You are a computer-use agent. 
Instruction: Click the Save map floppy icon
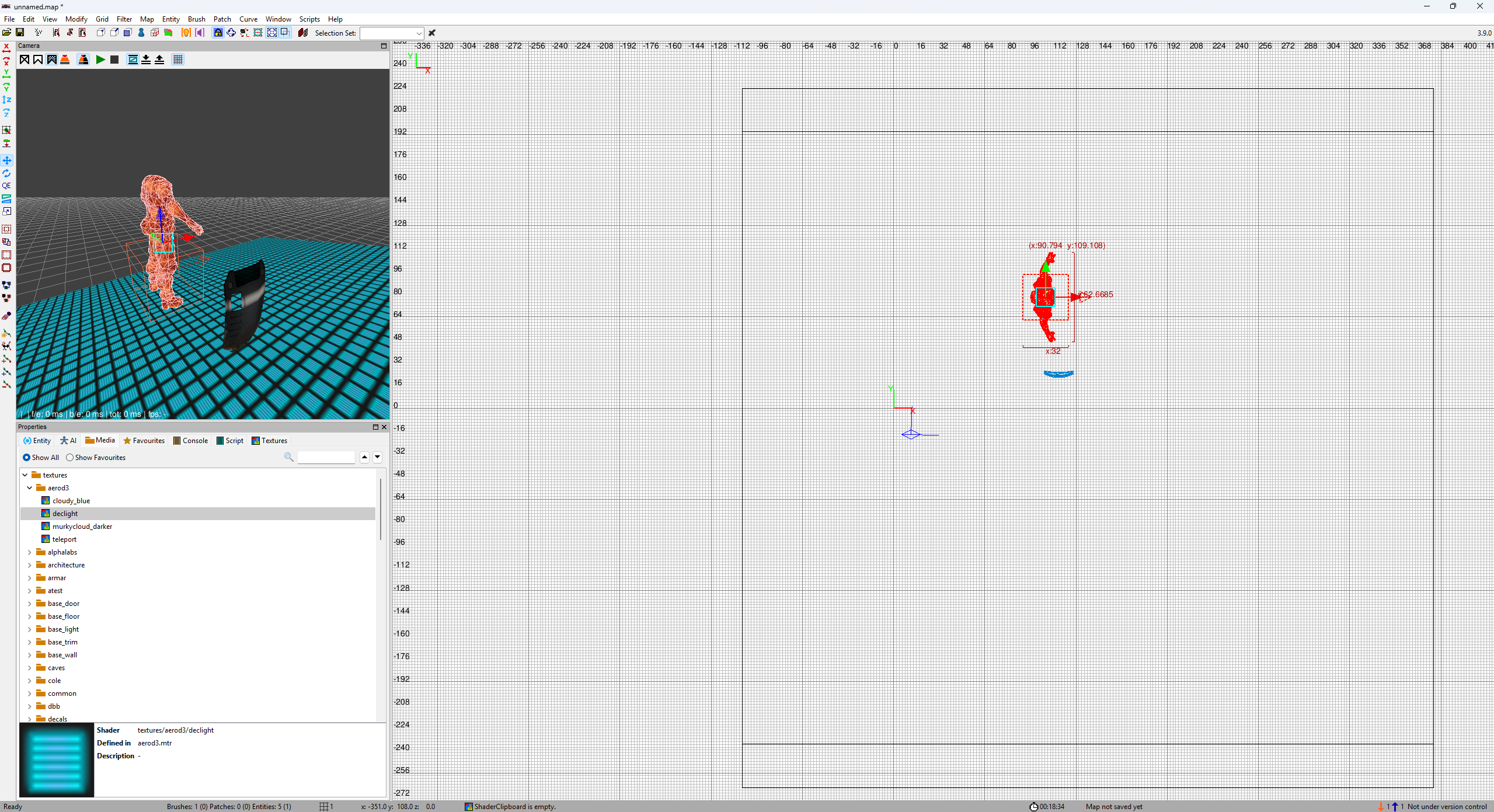pyautogui.click(x=20, y=33)
